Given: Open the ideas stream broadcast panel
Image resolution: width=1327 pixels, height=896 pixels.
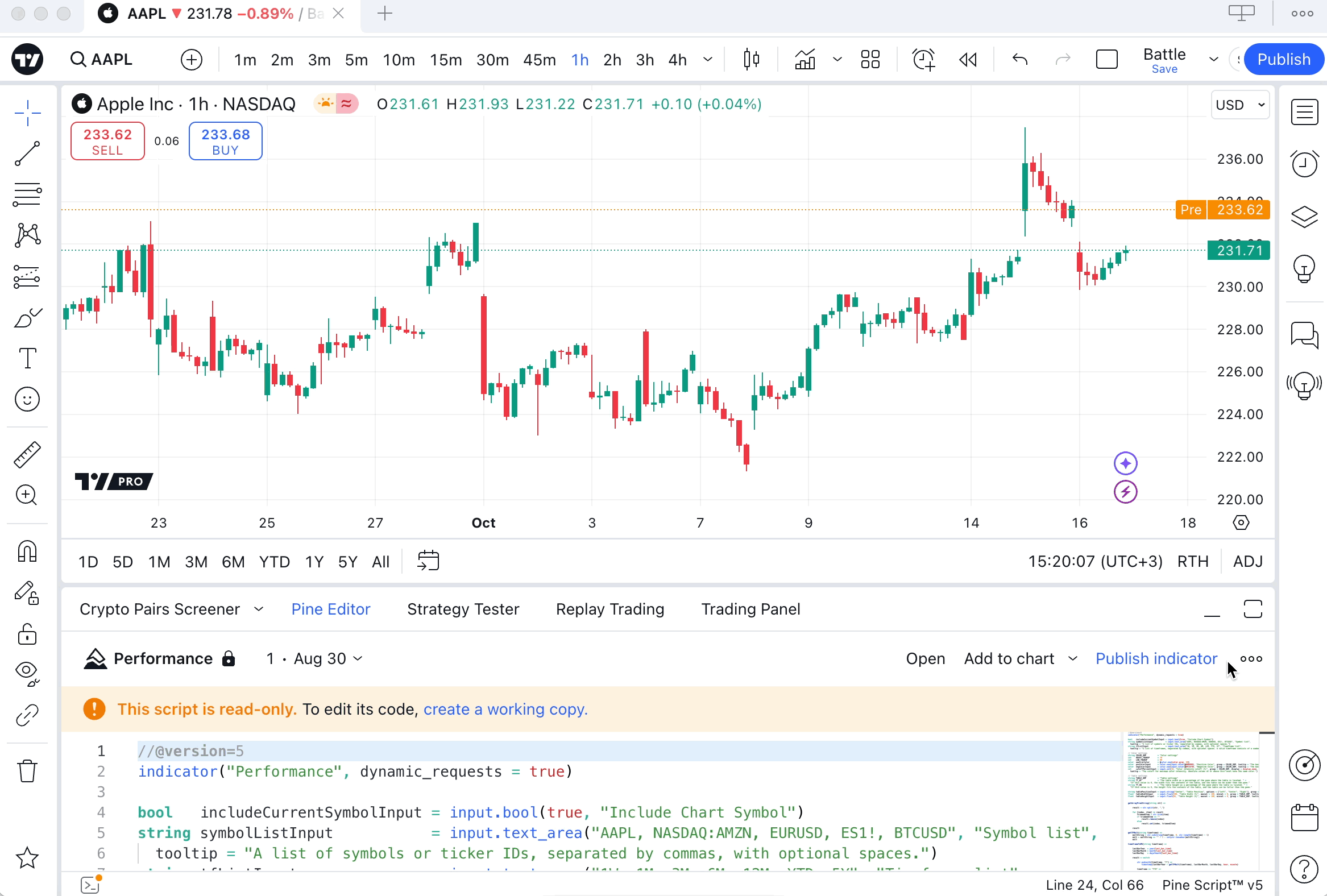Looking at the screenshot, I should 1304,386.
